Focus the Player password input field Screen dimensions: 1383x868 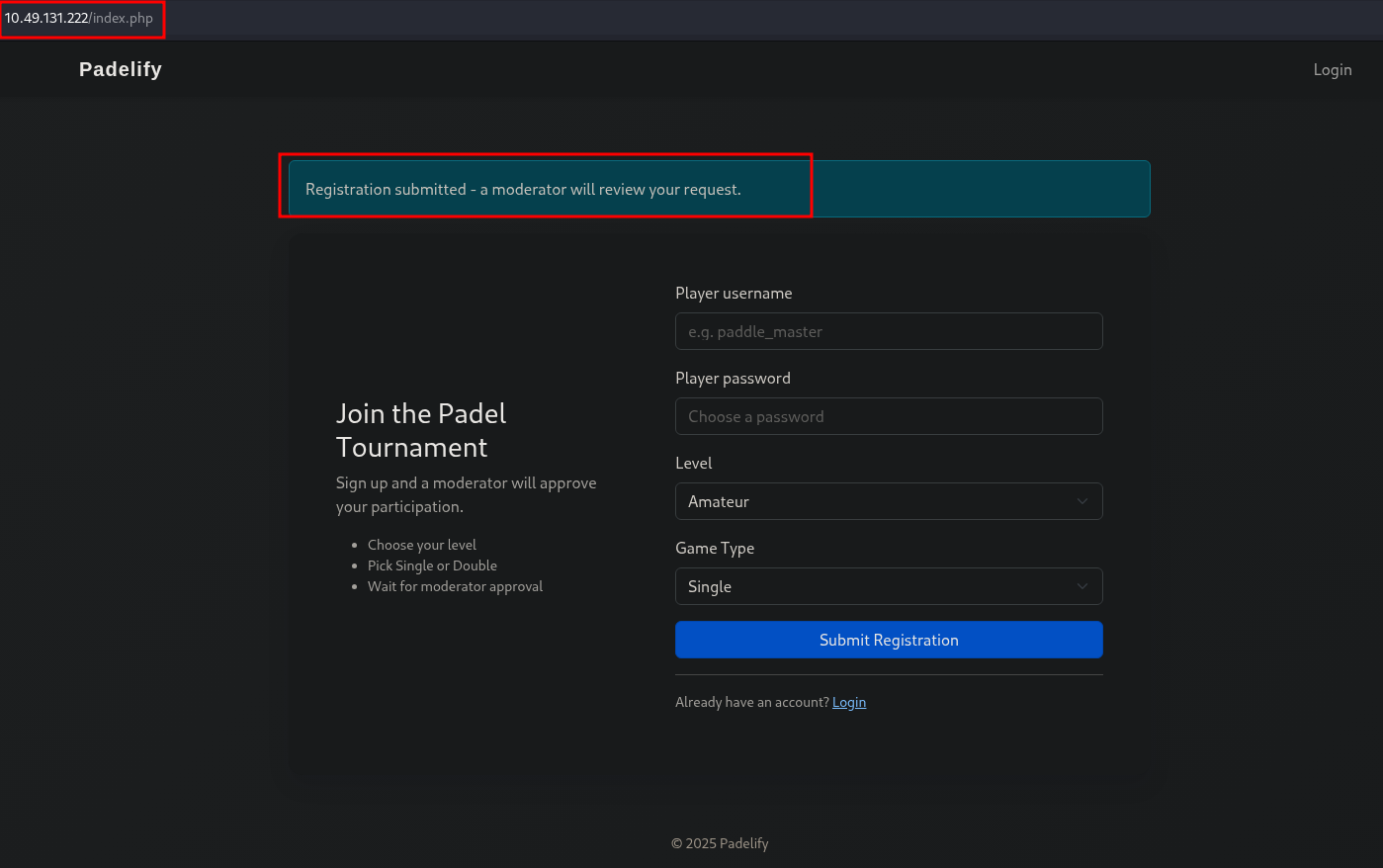(x=888, y=416)
